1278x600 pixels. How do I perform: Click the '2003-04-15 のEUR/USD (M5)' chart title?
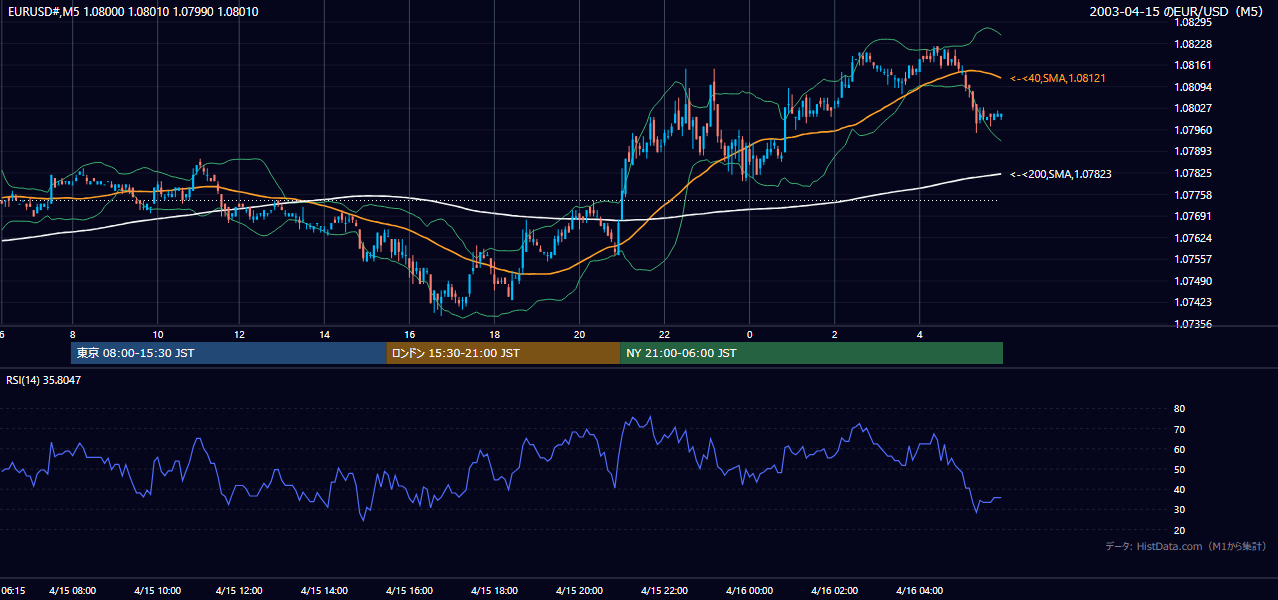tap(1178, 12)
